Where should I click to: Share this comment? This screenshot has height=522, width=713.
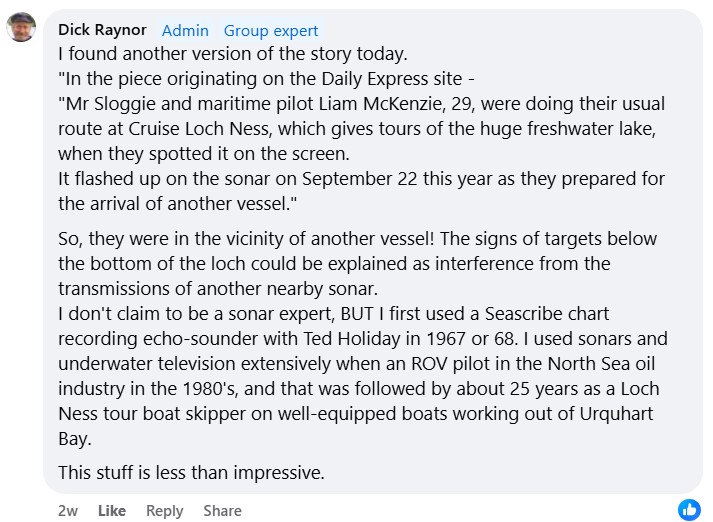[222, 510]
